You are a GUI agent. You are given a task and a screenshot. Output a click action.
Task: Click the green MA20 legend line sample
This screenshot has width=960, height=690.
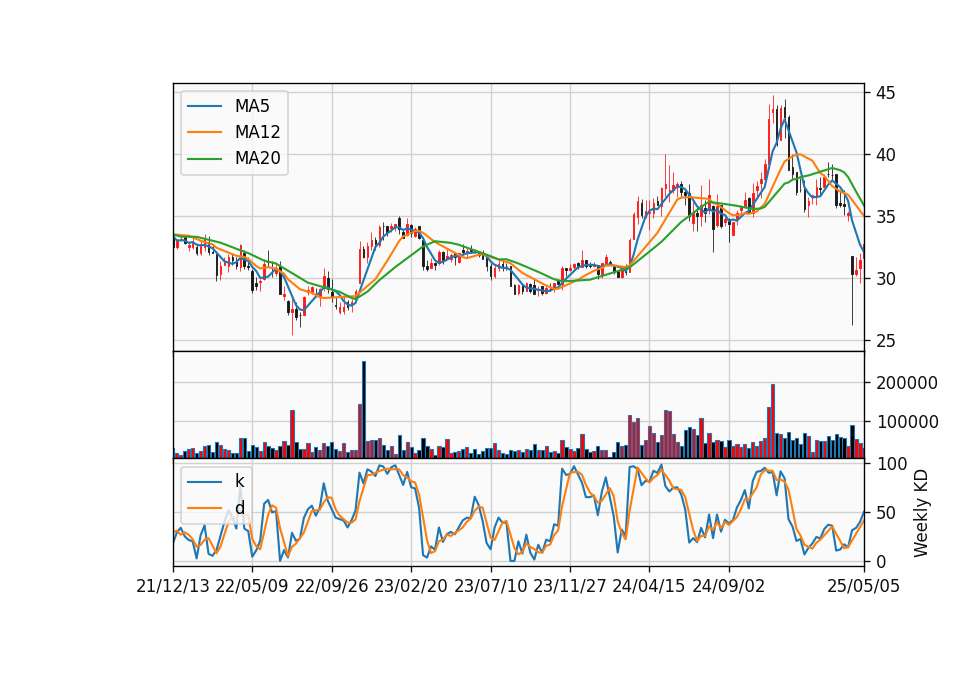204,159
